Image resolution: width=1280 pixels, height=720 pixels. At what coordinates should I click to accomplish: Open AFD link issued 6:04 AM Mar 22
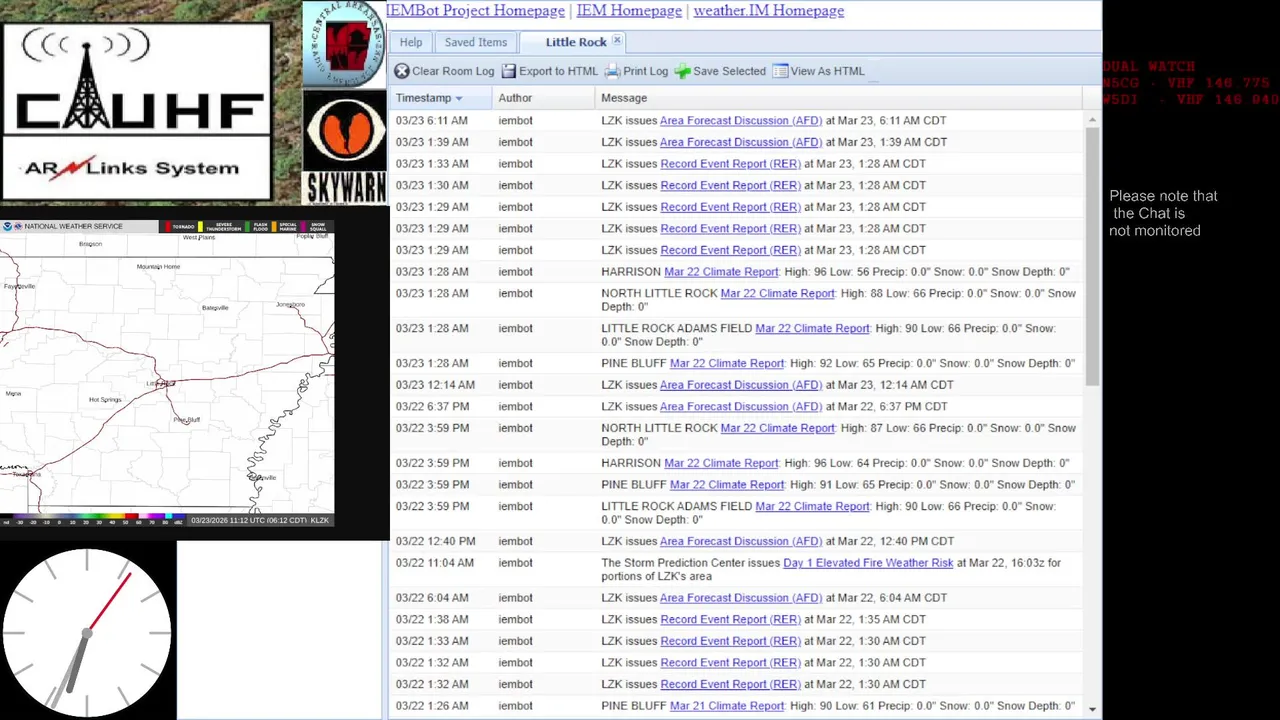741,598
